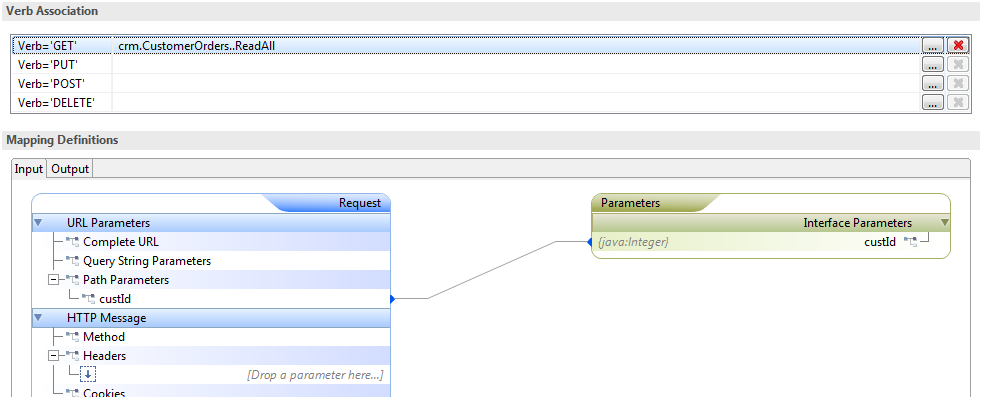The width and height of the screenshot is (982, 397).
Task: Select Query String Parameters tree item
Action: [x=147, y=261]
